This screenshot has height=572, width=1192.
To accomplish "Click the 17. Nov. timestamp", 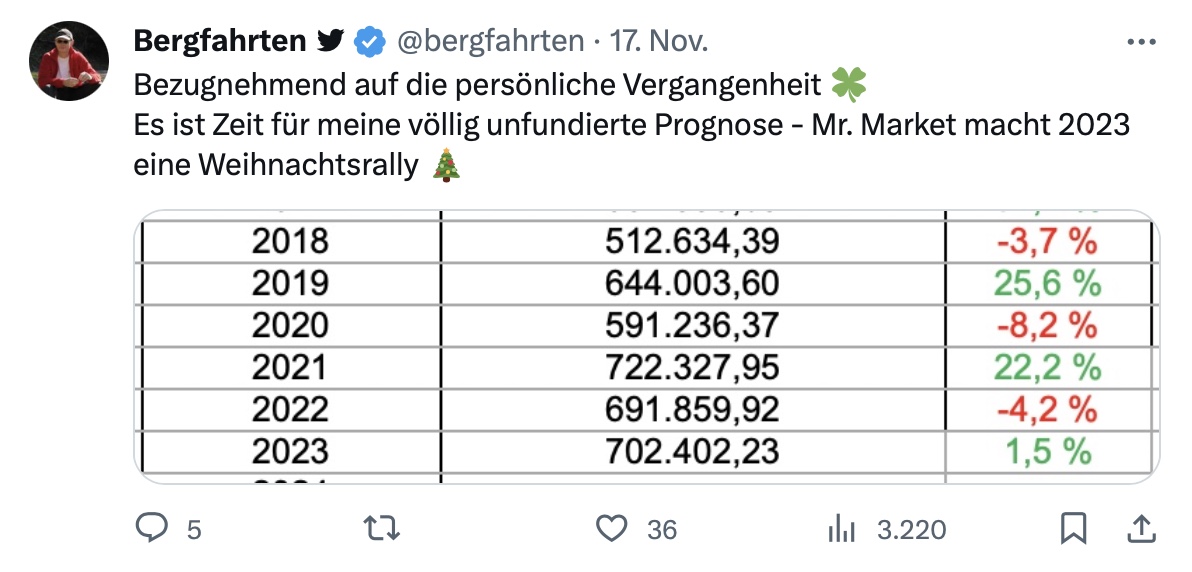I will 659,41.
